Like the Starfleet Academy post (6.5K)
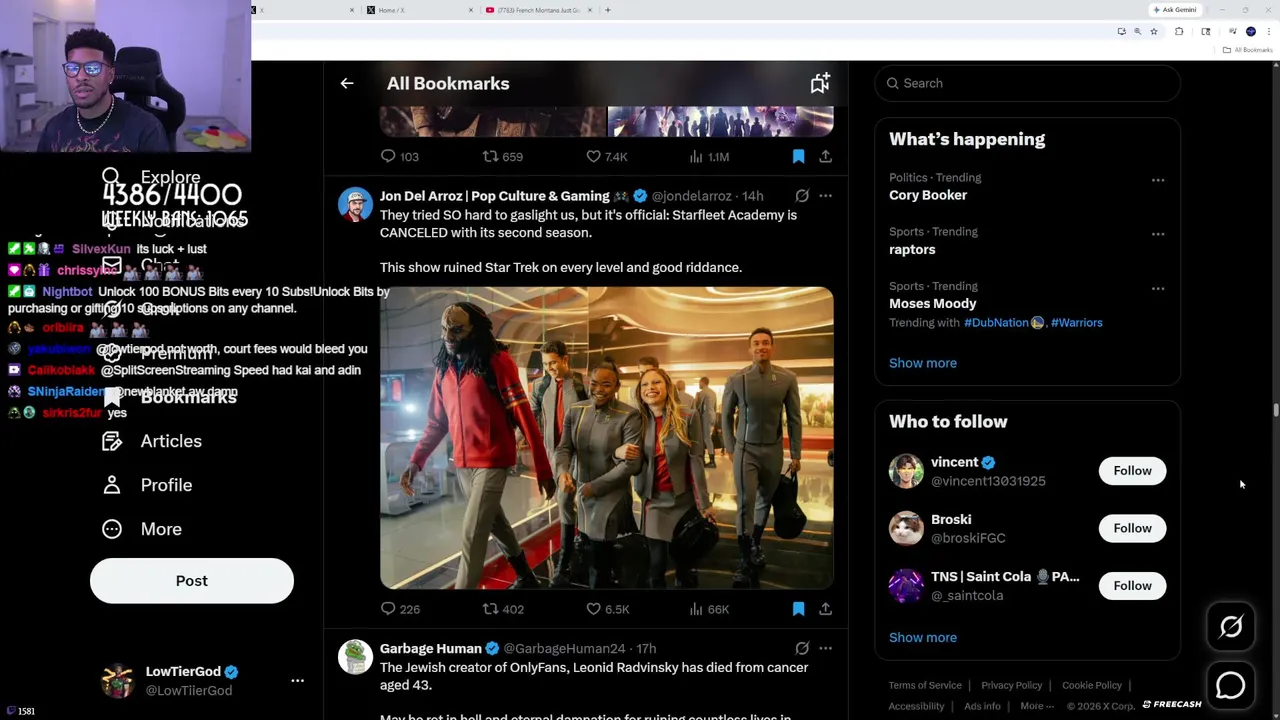This screenshot has height=720, width=1280. (x=606, y=609)
